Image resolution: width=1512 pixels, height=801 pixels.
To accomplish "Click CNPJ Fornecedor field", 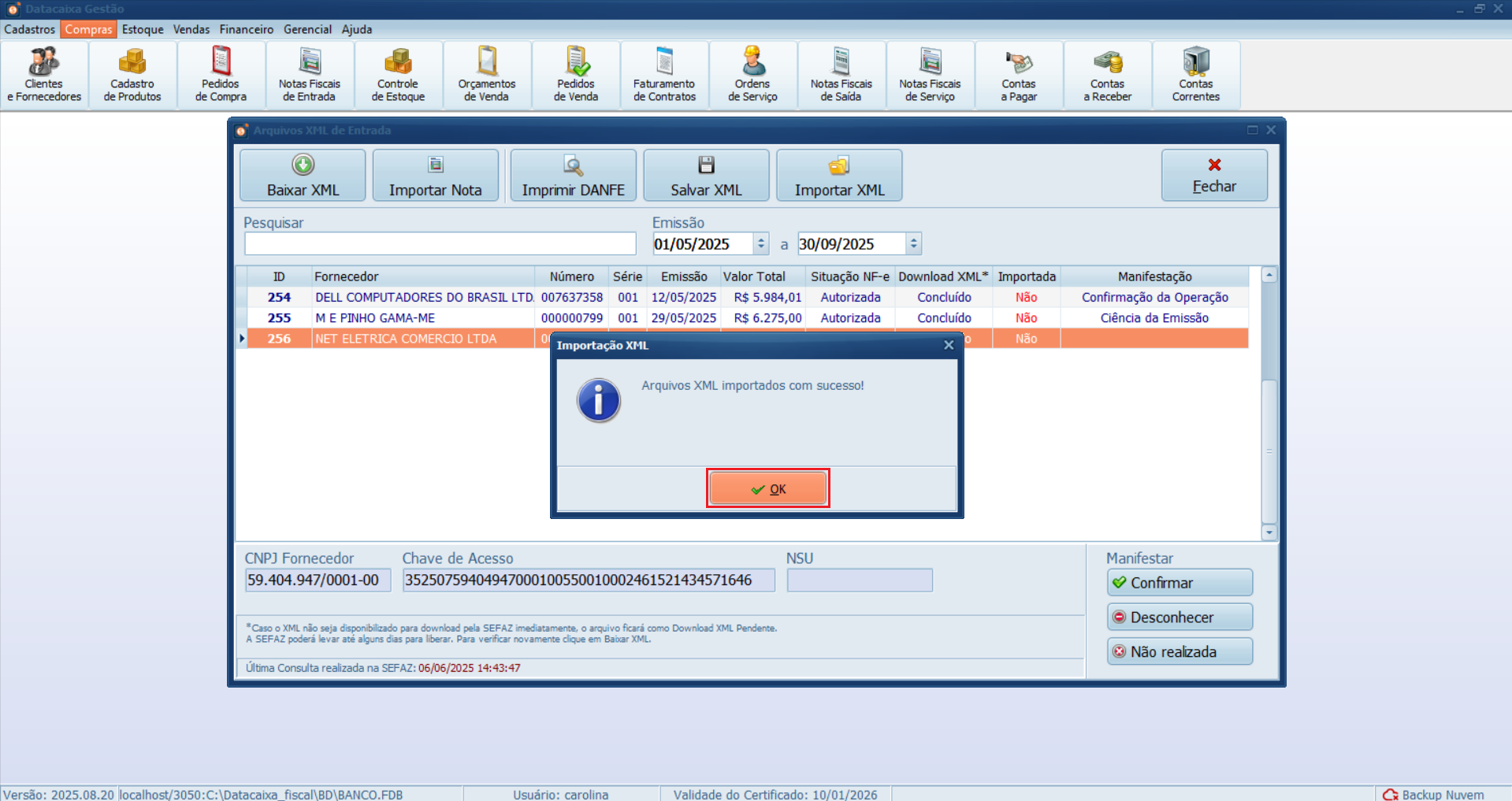I will [318, 580].
